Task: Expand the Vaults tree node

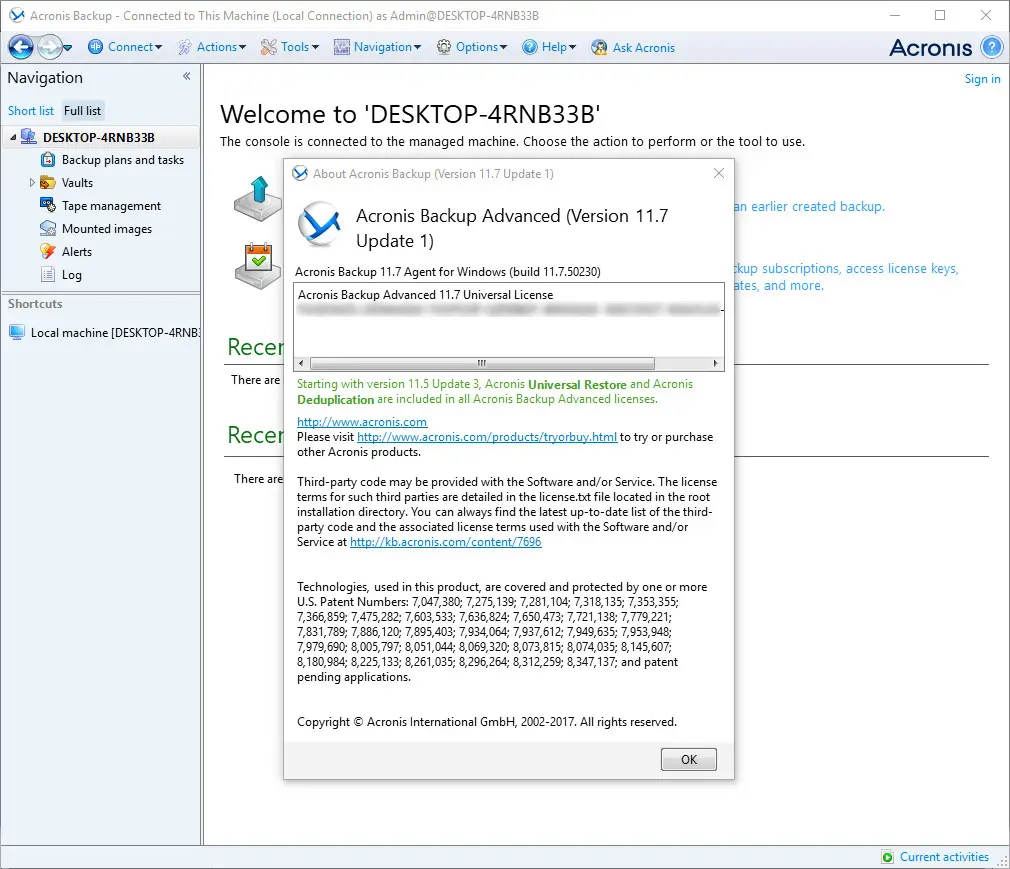Action: coord(32,183)
